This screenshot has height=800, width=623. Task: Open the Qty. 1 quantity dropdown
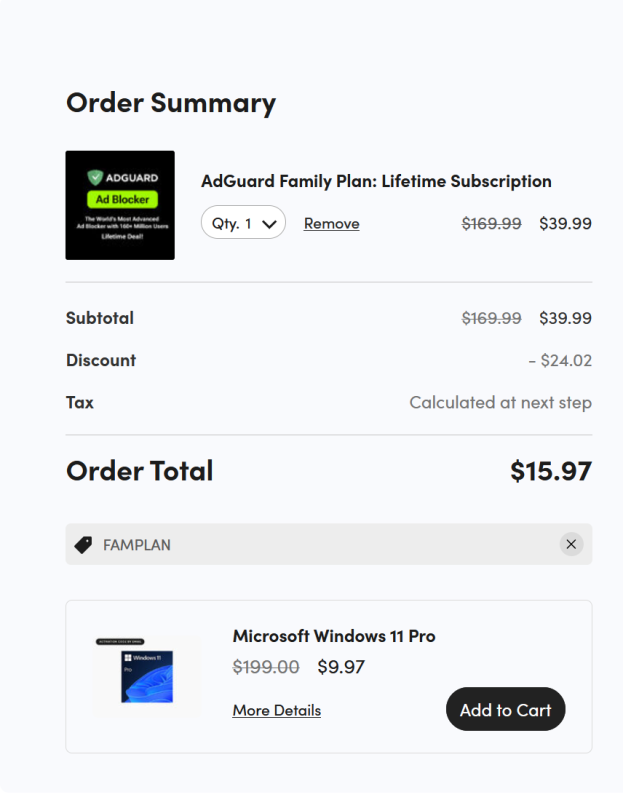tap(243, 223)
